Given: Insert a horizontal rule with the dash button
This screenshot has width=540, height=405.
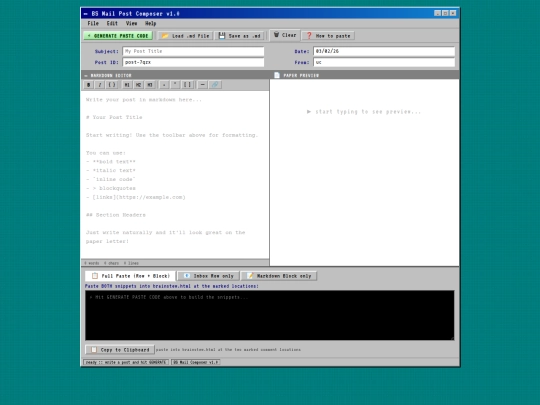Looking at the screenshot, I should point(202,85).
